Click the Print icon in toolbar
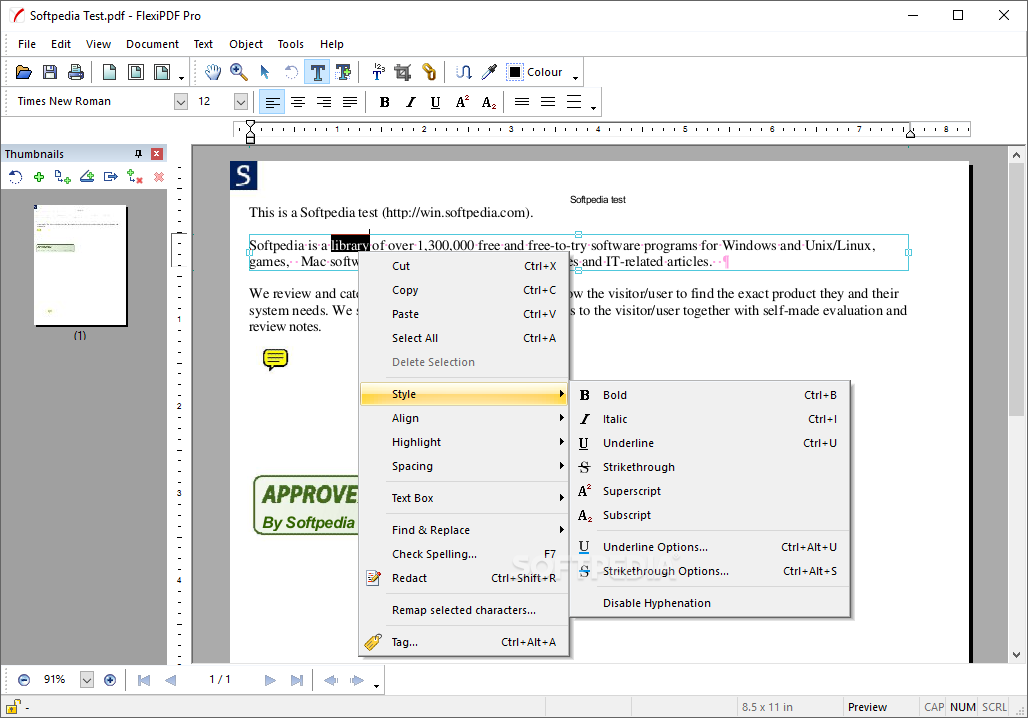The image size is (1028, 718). point(76,72)
